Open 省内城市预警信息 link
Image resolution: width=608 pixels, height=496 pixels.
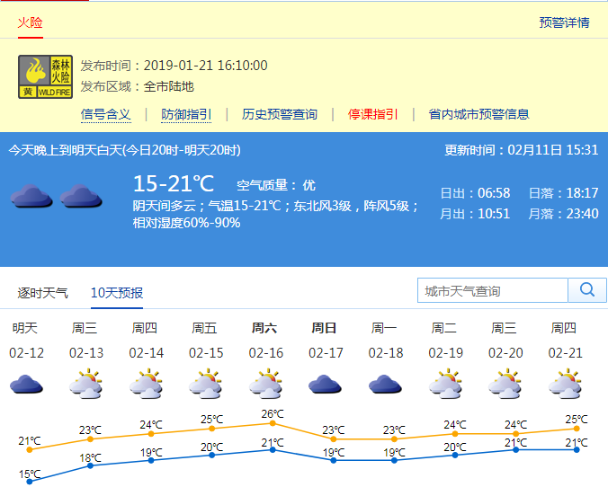coord(479,114)
